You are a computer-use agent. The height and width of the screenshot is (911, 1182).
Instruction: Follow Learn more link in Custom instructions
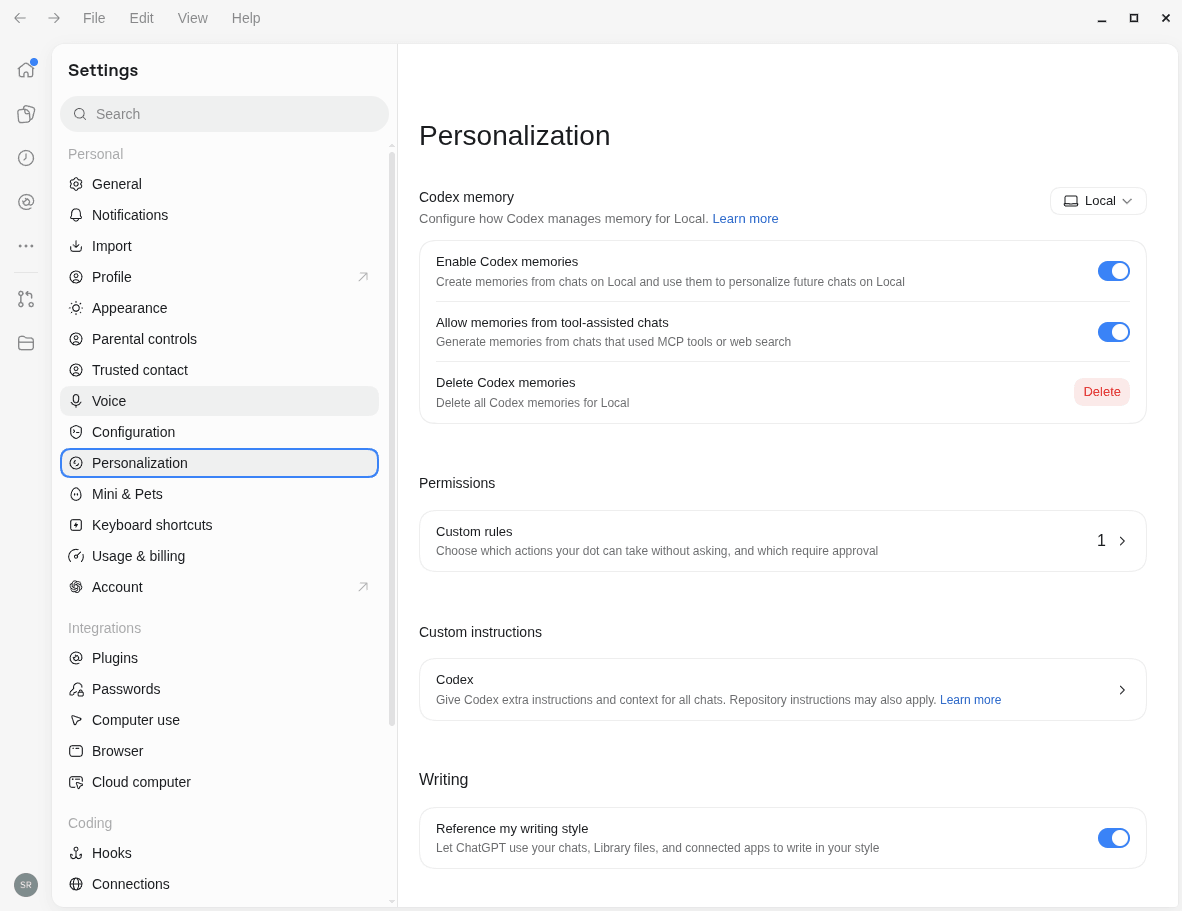970,700
